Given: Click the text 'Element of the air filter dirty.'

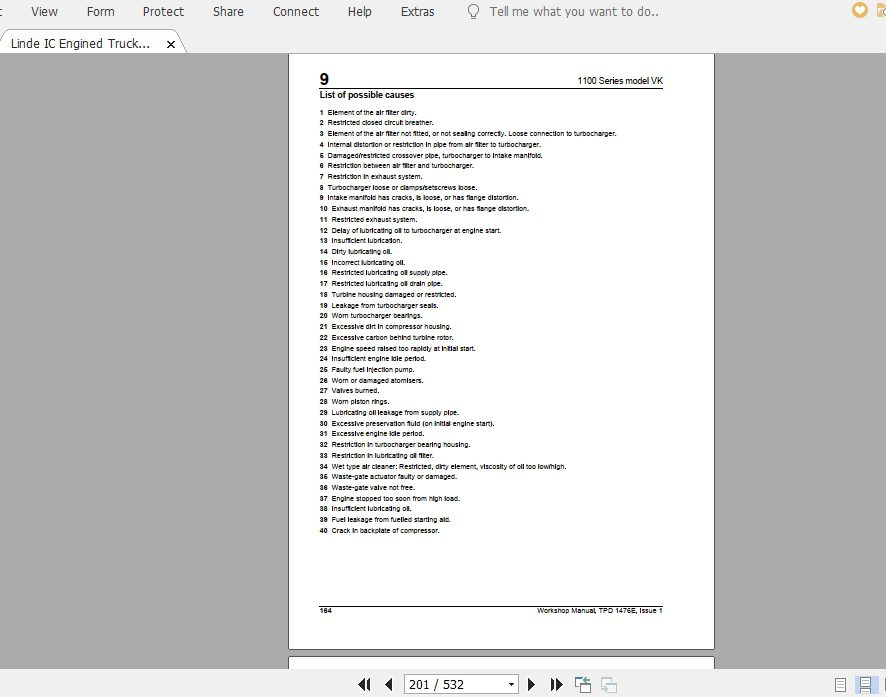Looking at the screenshot, I should 372,112.
